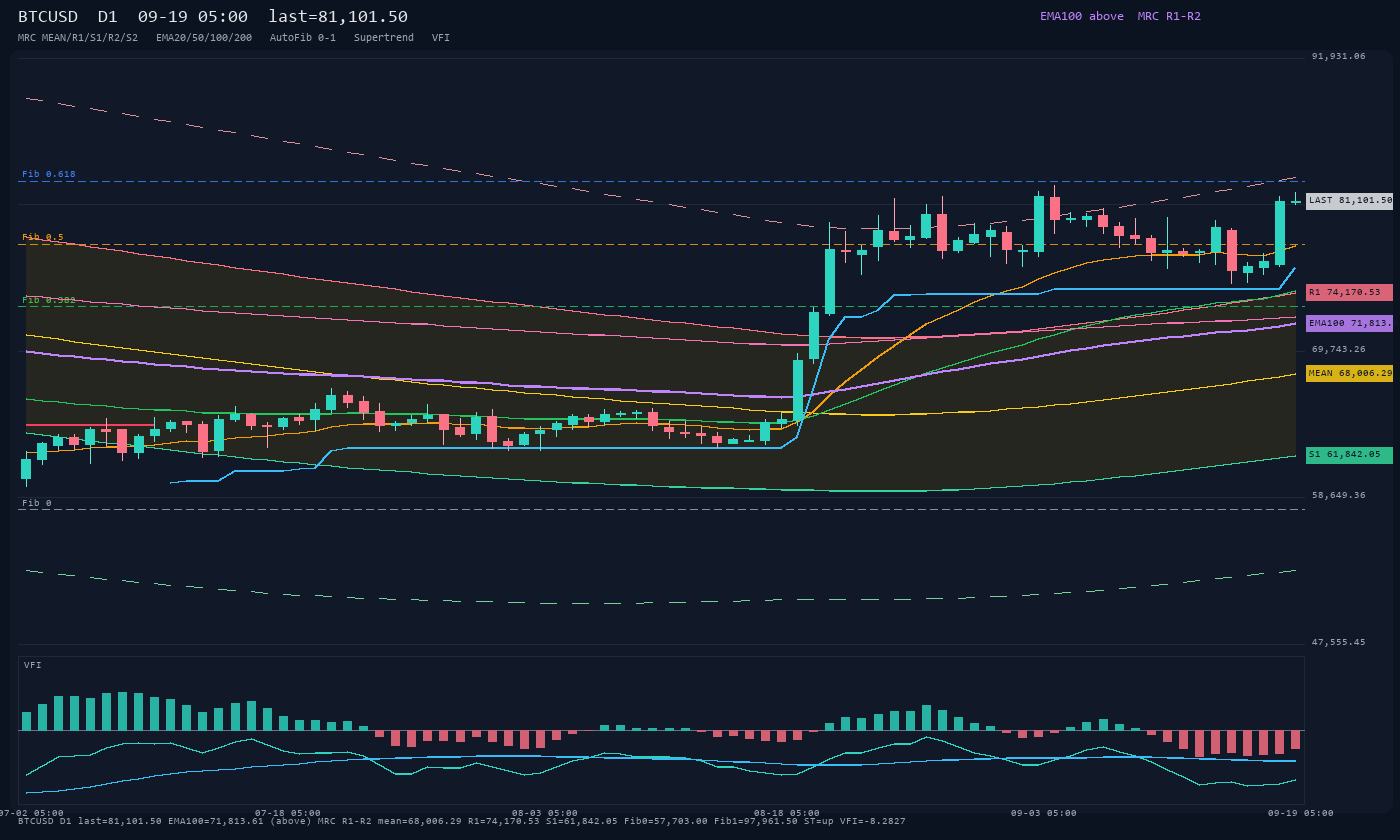Click the 07-18 05:00 date tick

288,813
